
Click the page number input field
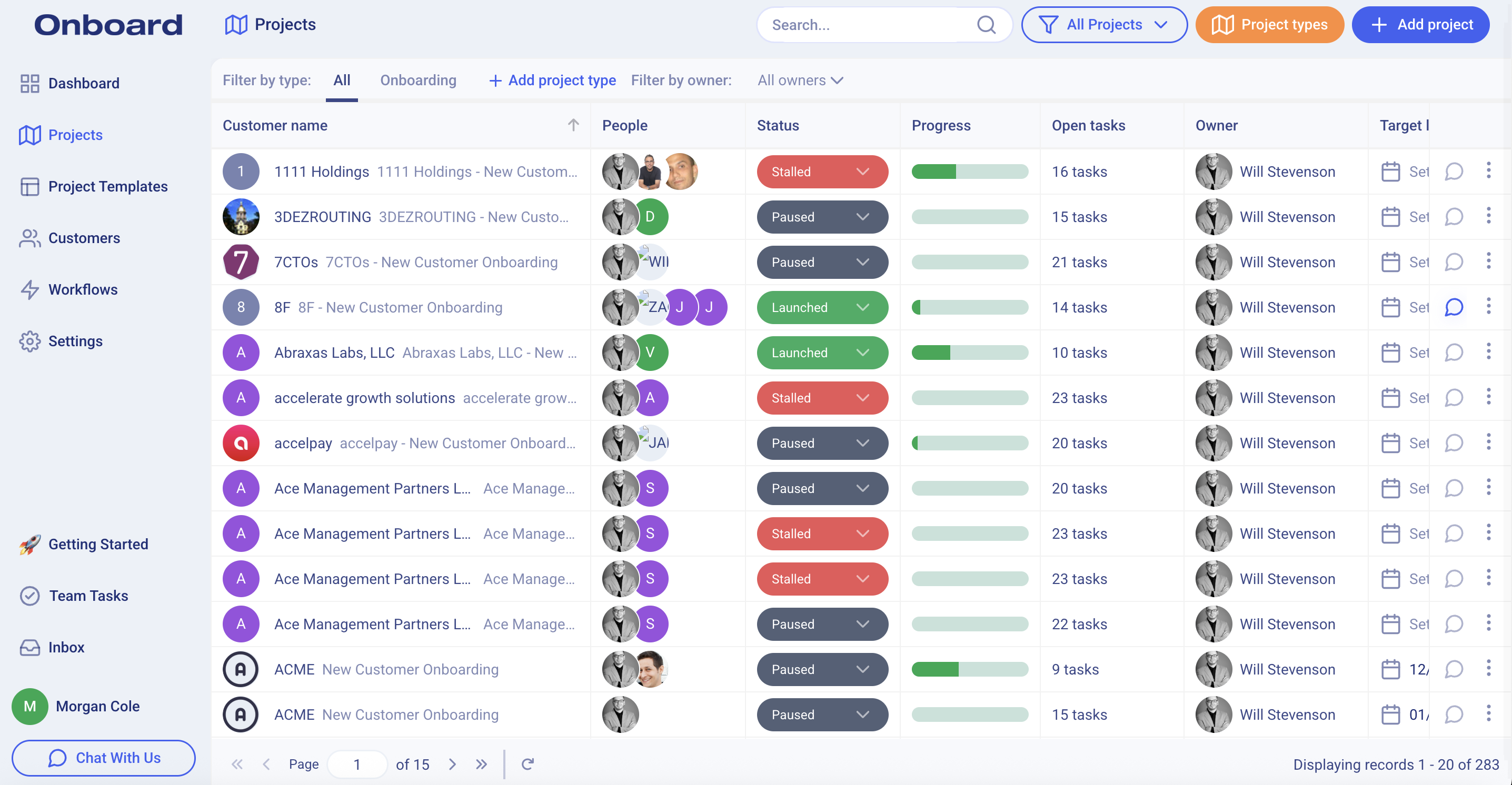(x=357, y=763)
